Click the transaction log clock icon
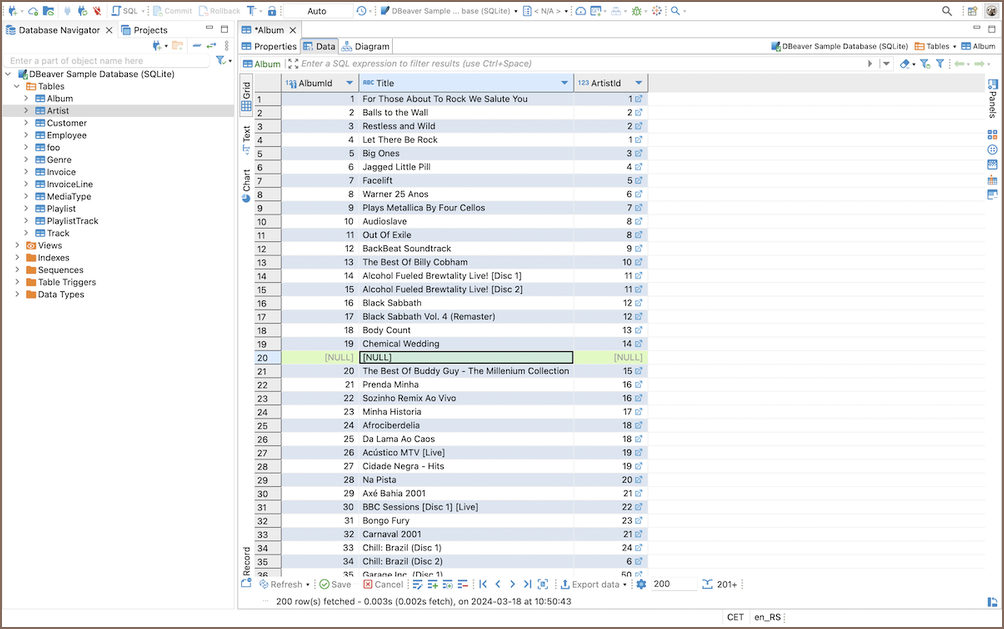The image size is (1004, 629). (361, 11)
